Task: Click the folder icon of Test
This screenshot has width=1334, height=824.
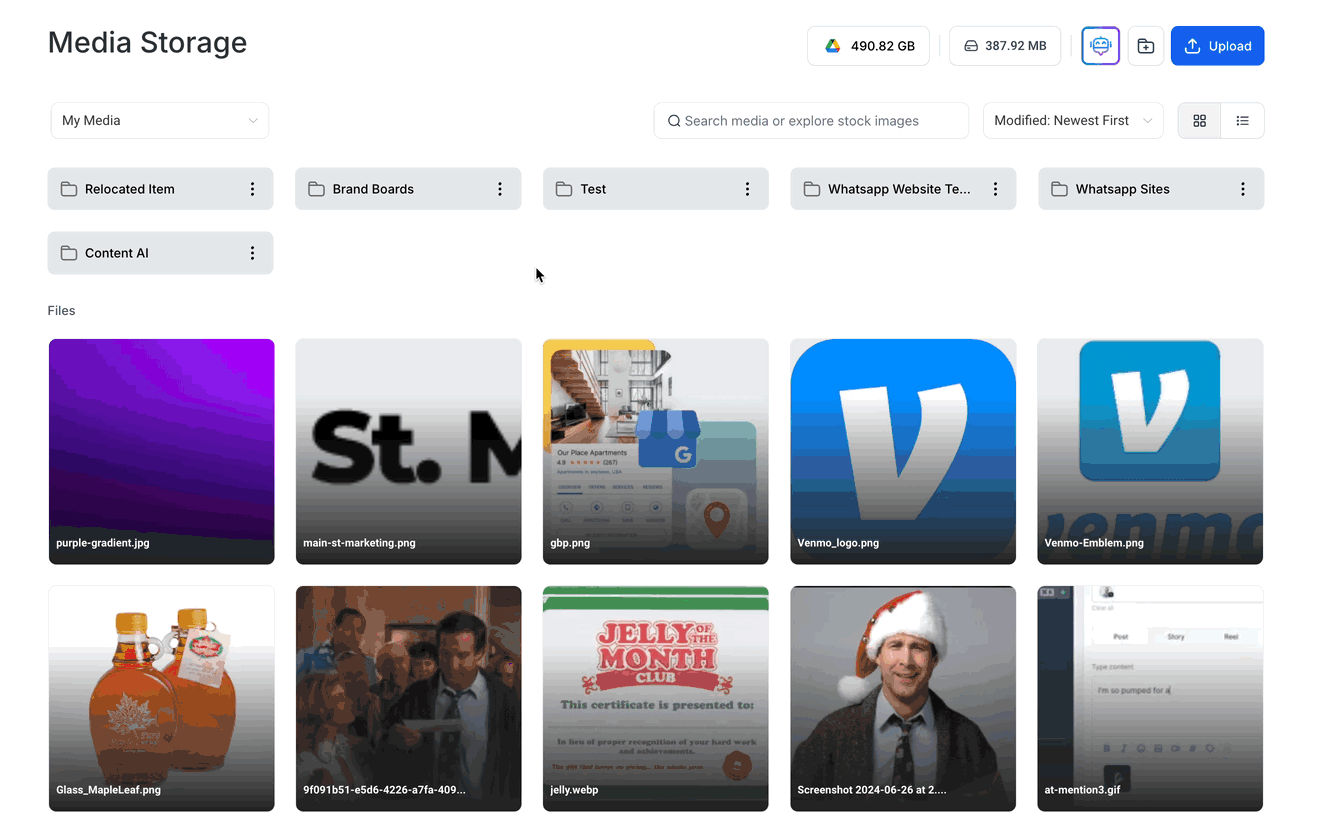Action: coord(564,189)
